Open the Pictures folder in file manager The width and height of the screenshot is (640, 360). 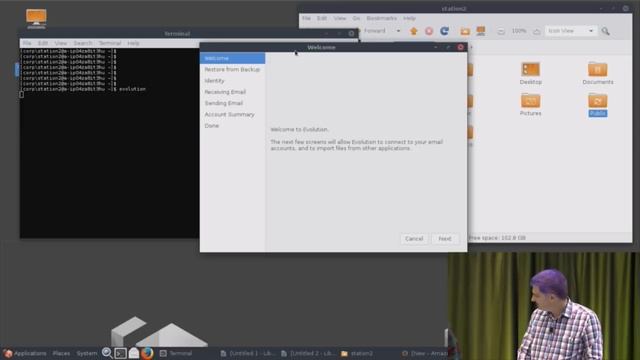[x=531, y=105]
